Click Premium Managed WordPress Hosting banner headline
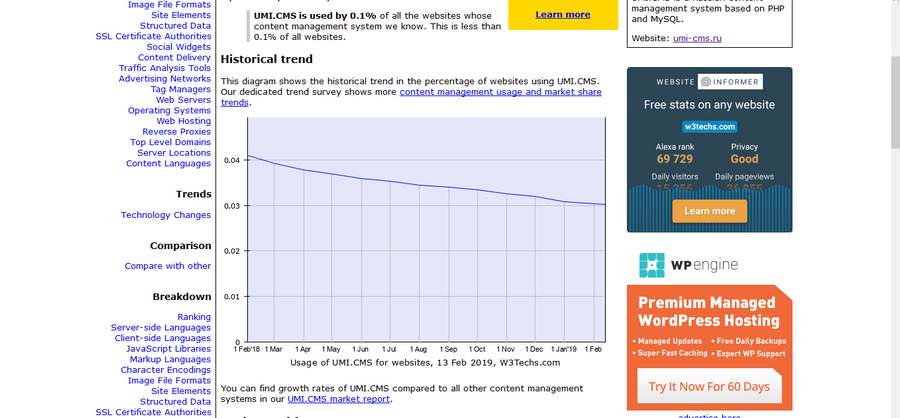900x418 pixels. point(709,311)
